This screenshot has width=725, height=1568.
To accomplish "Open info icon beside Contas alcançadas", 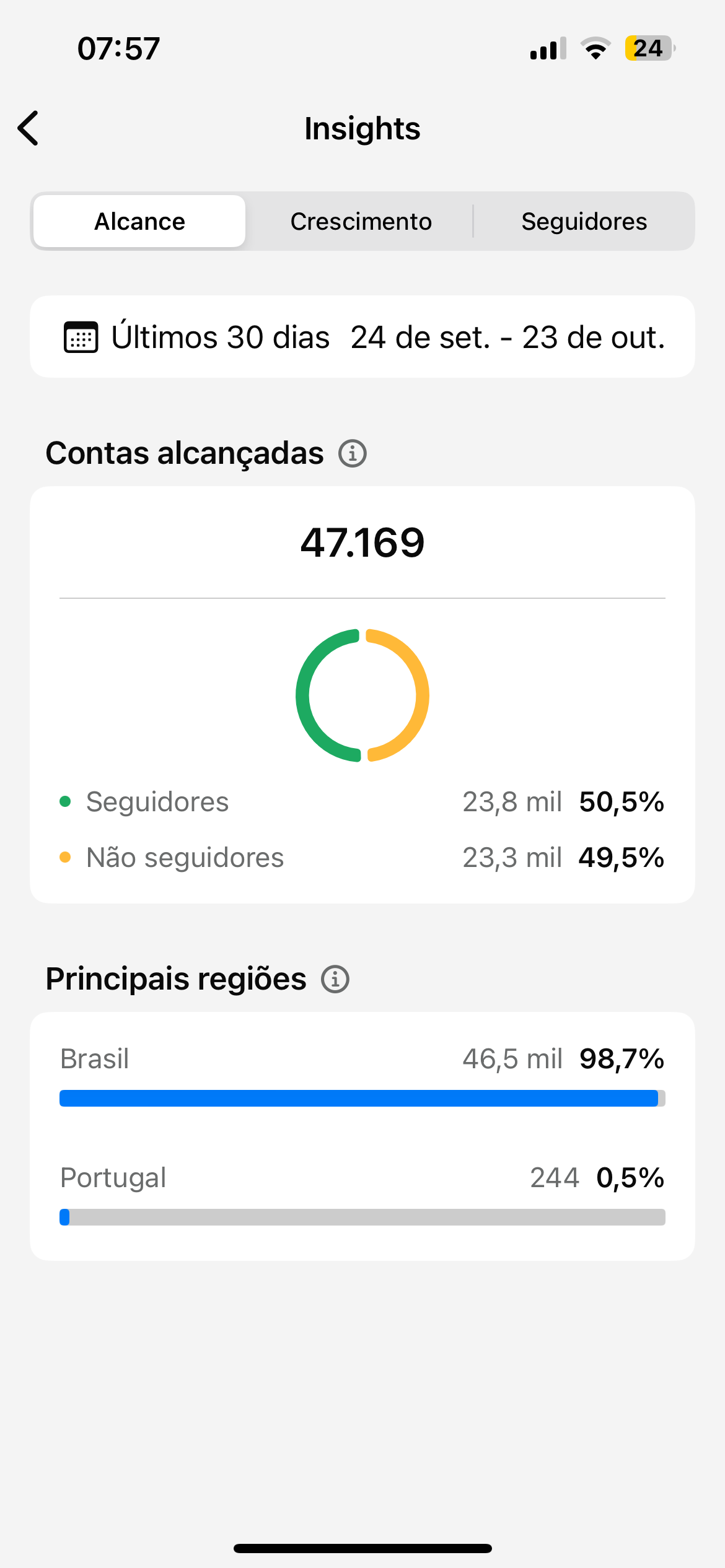I will (352, 453).
